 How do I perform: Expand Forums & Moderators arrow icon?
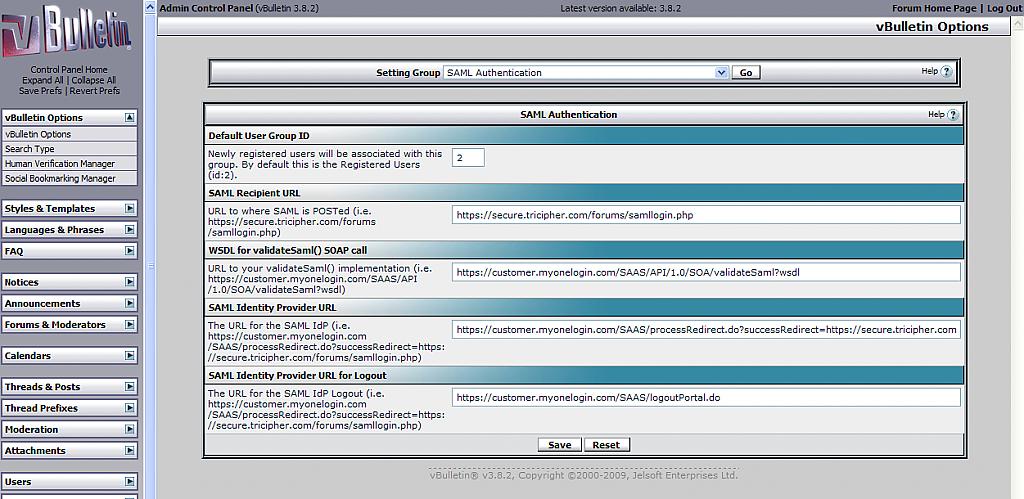pos(130,325)
